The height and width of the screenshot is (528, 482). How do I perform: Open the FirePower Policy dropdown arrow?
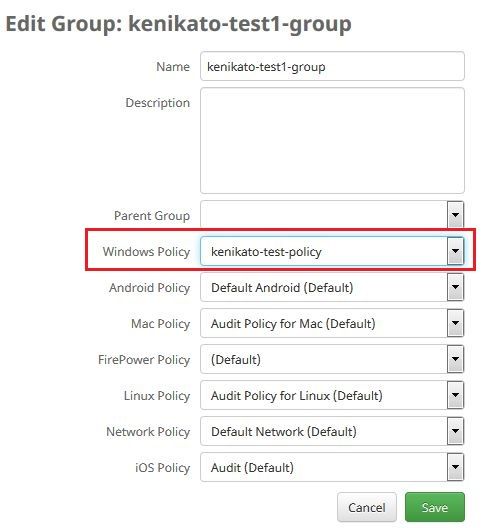click(455, 359)
